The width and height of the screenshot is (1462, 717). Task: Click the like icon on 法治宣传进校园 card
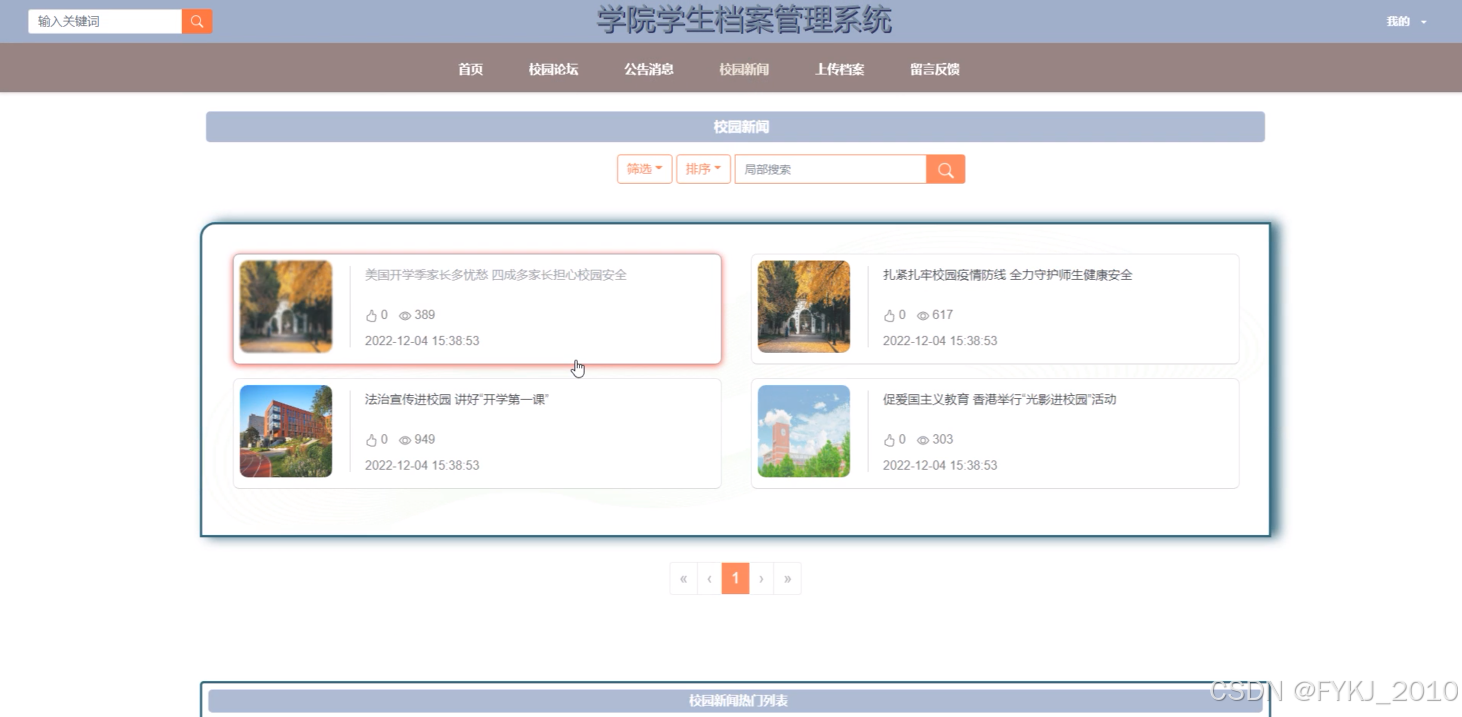(371, 440)
